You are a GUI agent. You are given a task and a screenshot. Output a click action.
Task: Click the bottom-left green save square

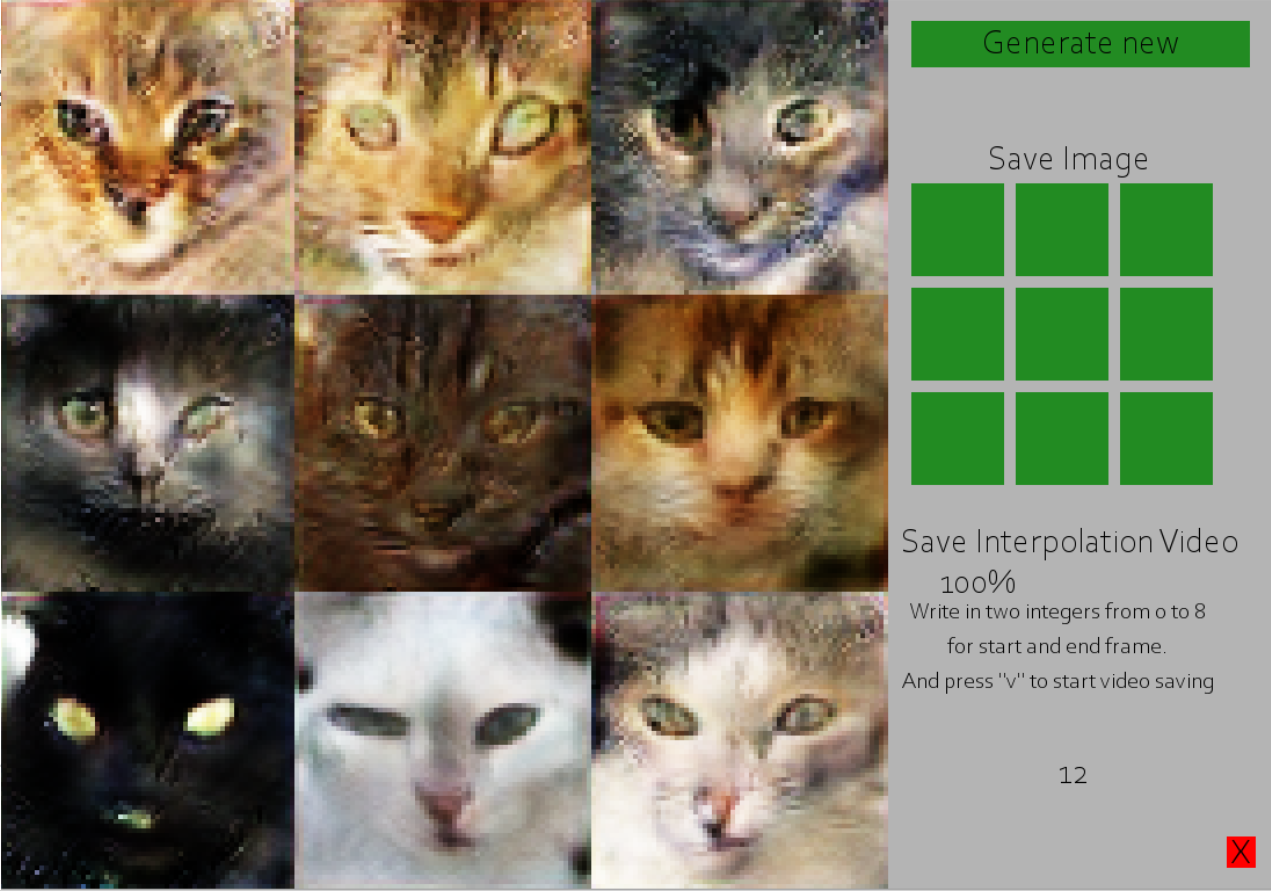click(957, 438)
